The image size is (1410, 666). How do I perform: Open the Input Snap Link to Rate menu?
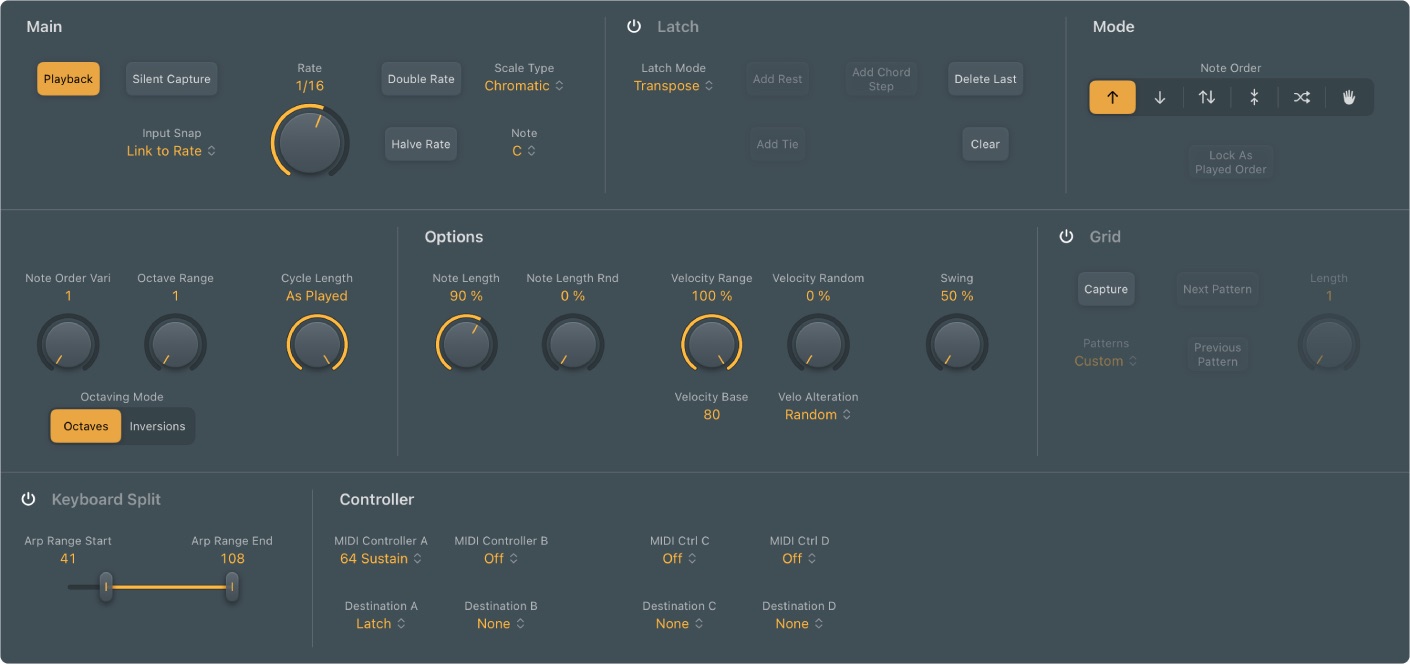coord(171,151)
